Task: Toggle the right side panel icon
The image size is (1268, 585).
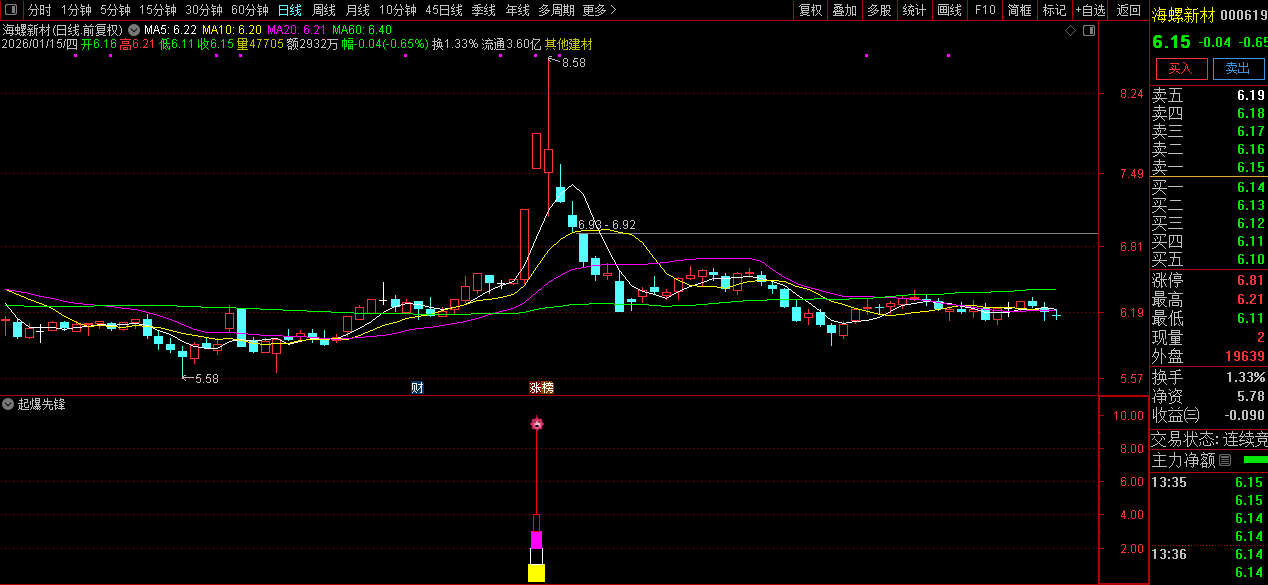Action: tap(1090, 31)
